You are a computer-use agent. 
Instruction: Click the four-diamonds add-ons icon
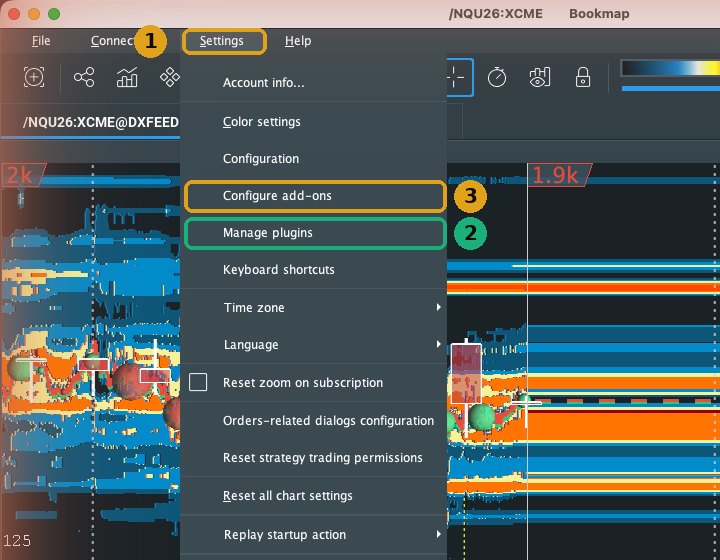click(169, 77)
